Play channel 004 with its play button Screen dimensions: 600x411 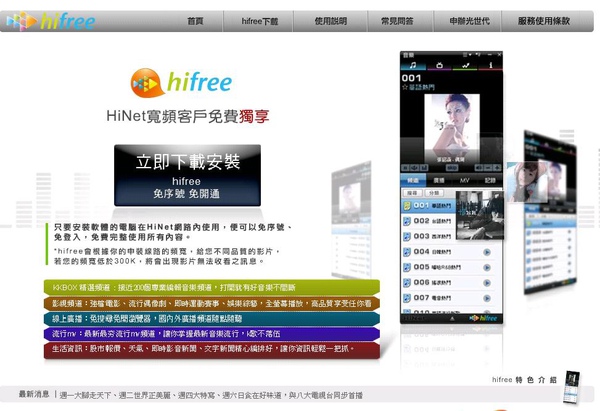[x=487, y=252]
